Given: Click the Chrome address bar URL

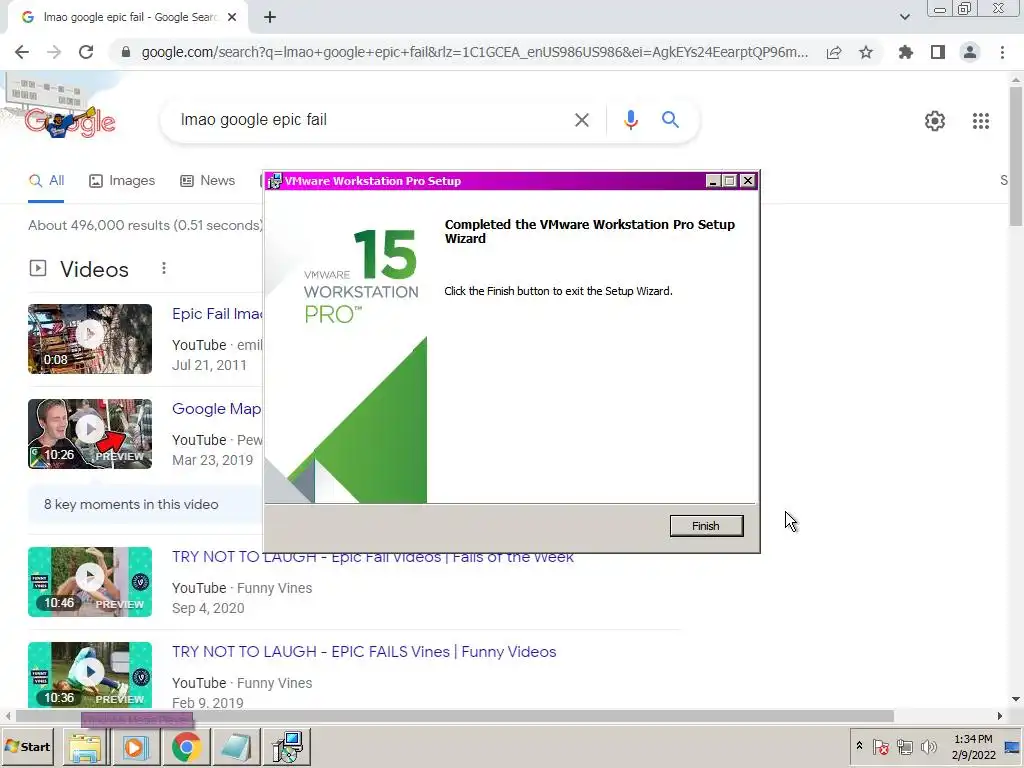Looking at the screenshot, I should coord(475,52).
